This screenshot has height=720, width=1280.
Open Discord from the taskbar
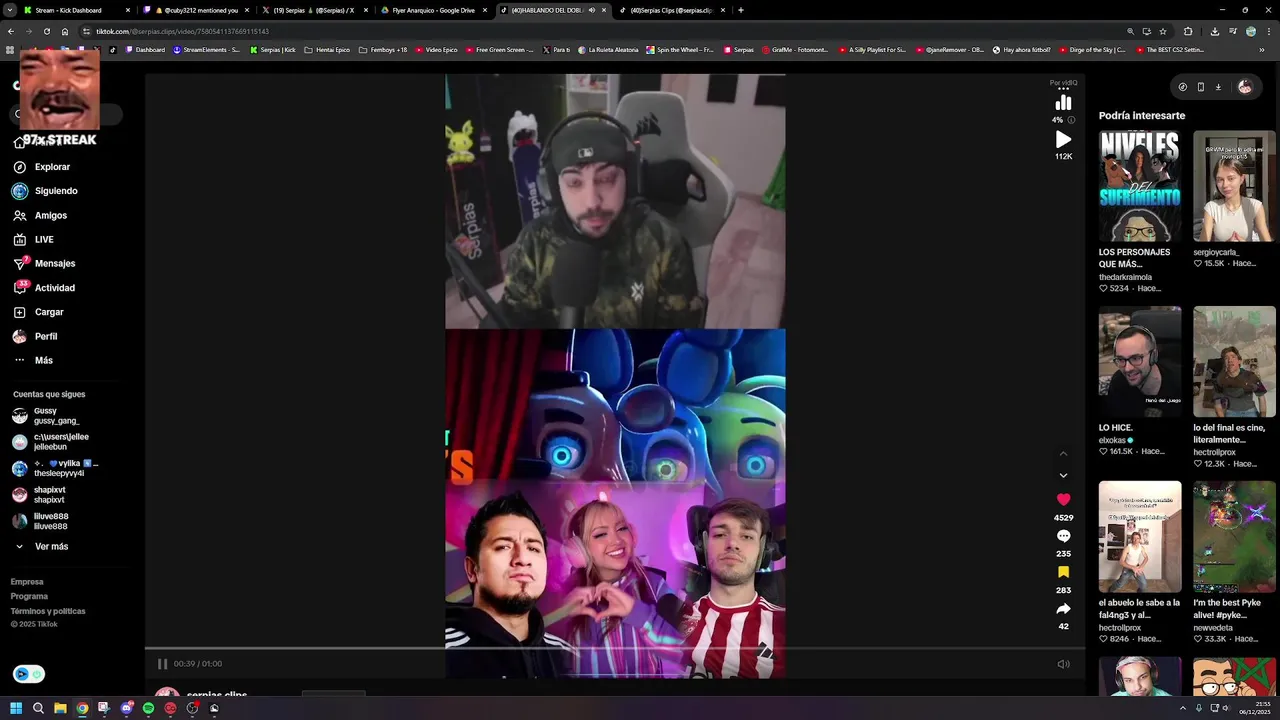coord(126,708)
